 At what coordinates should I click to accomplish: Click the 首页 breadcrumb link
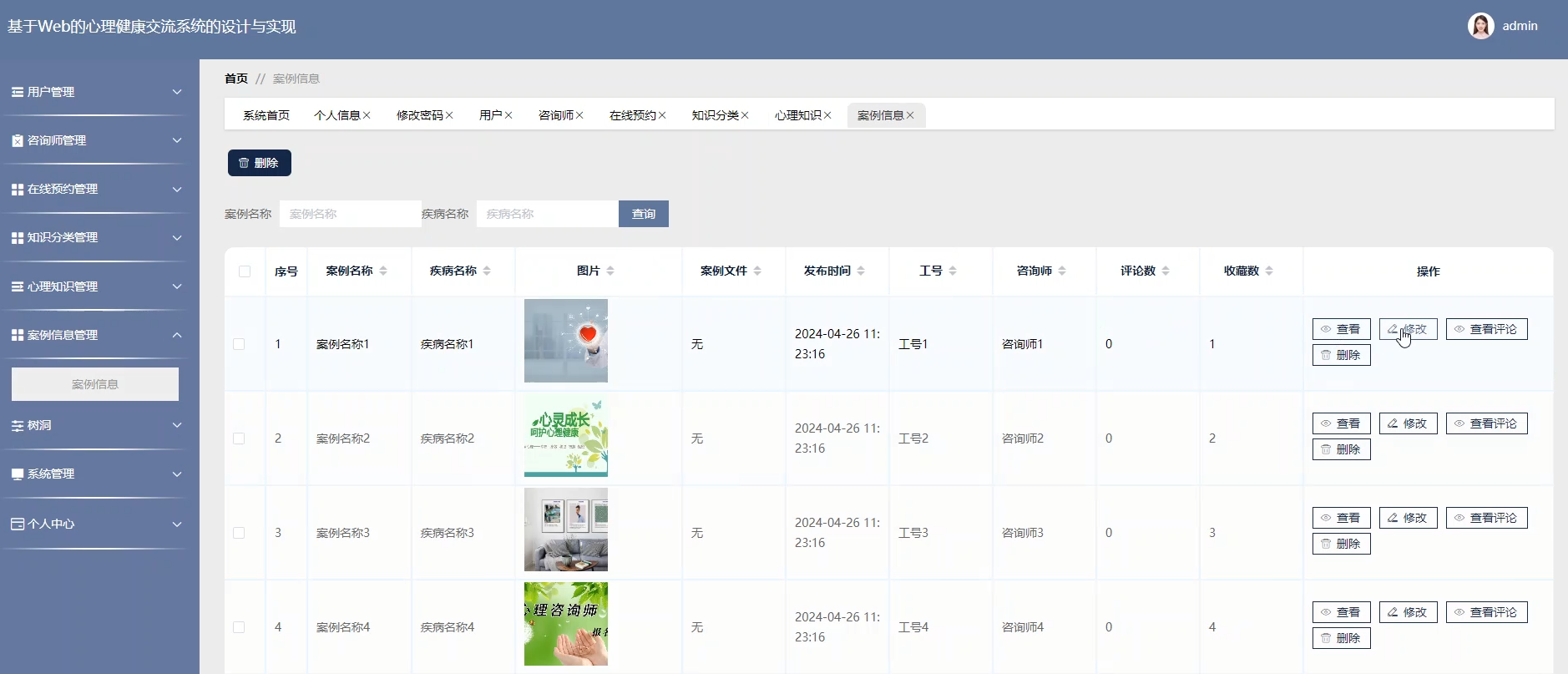236,79
